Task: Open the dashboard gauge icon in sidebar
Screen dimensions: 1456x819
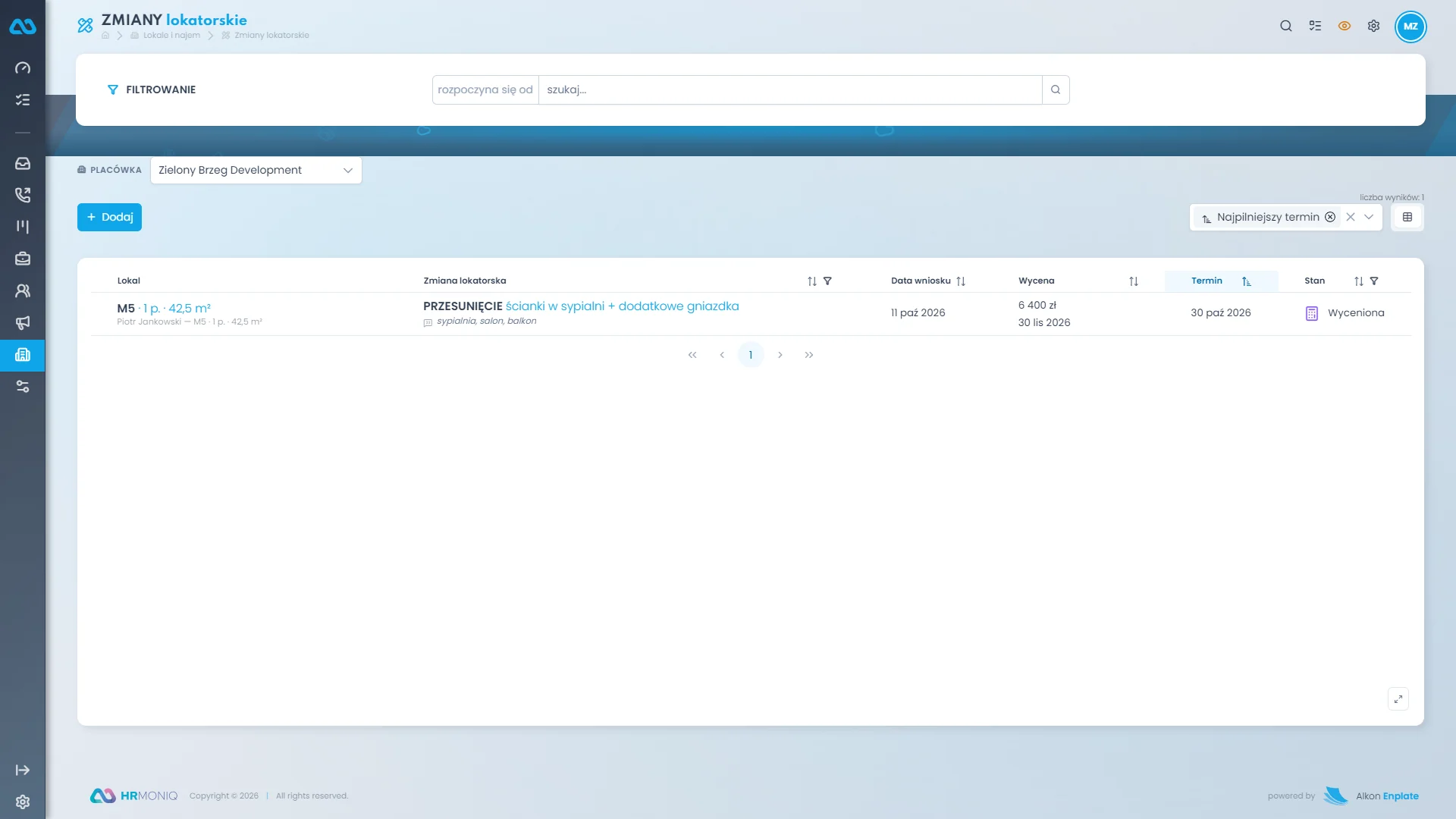Action: click(23, 68)
